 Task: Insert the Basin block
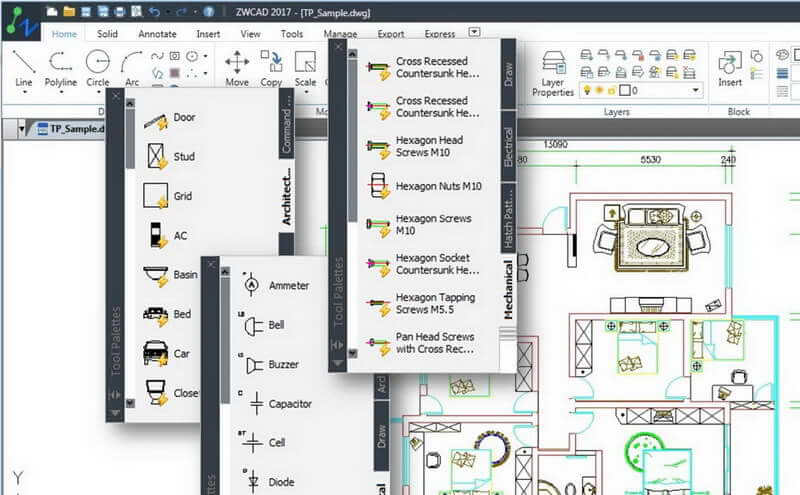[x=170, y=276]
